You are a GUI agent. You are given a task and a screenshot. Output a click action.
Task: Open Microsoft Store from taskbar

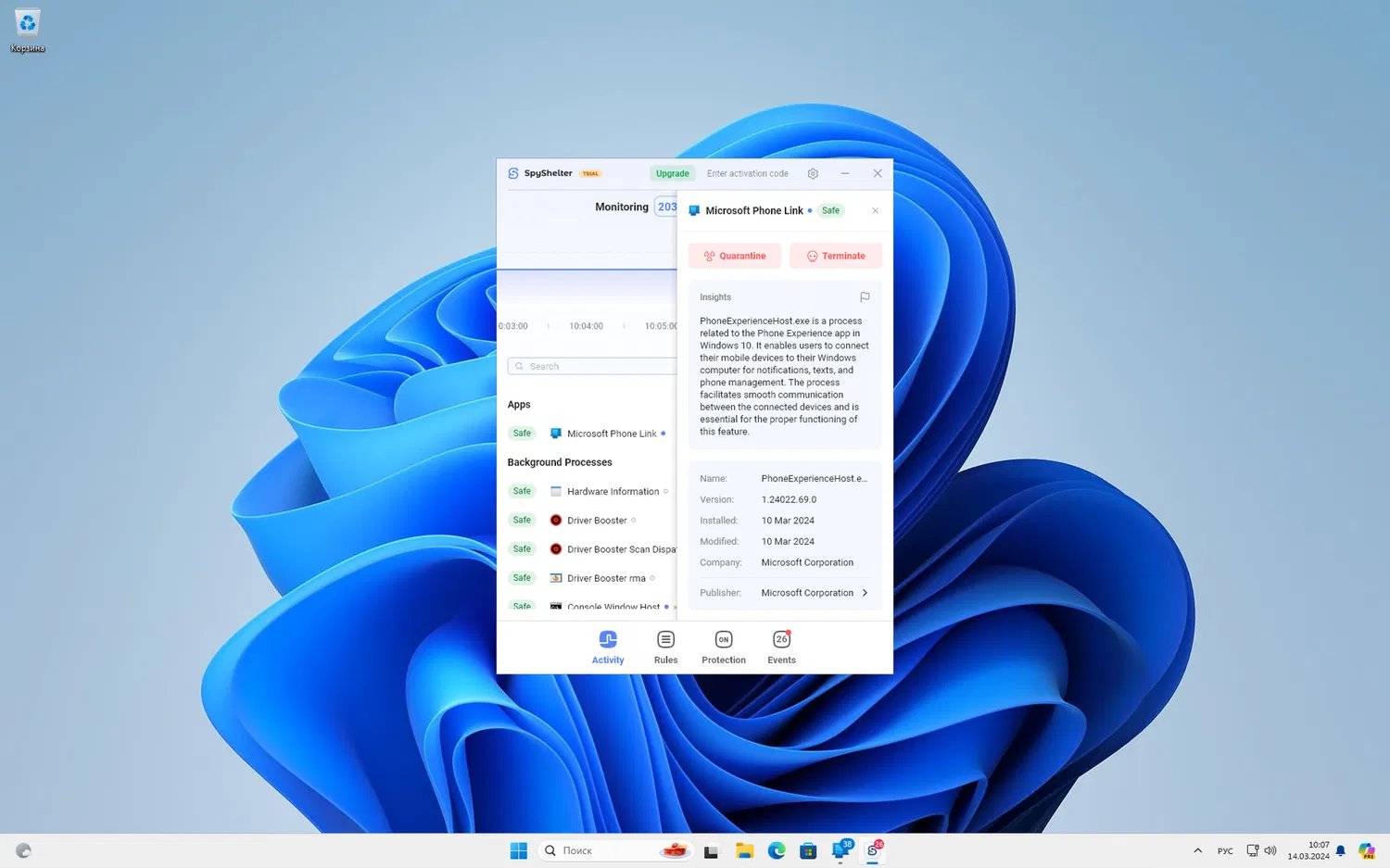[808, 850]
